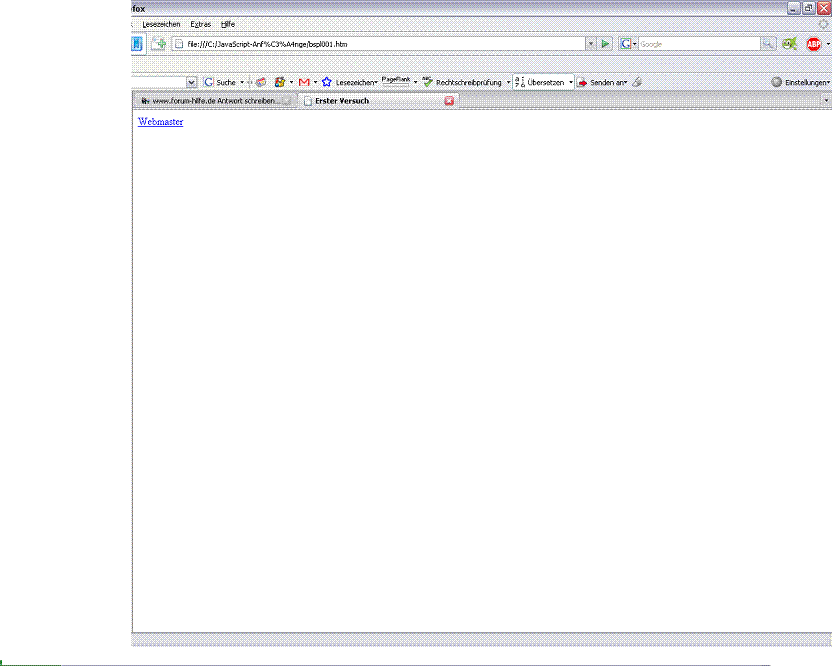Click the Webmaster link
This screenshot has width=832, height=666.
point(160,122)
